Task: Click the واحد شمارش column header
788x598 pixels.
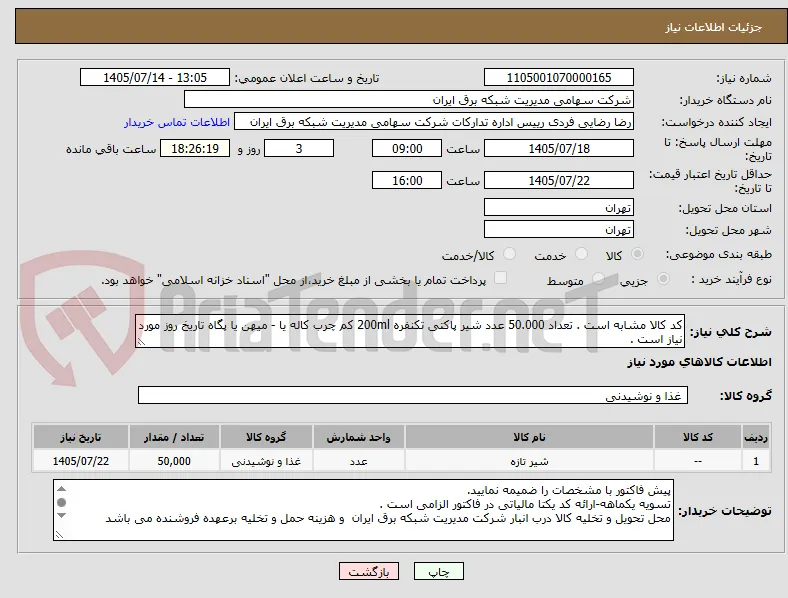Action: point(358,437)
